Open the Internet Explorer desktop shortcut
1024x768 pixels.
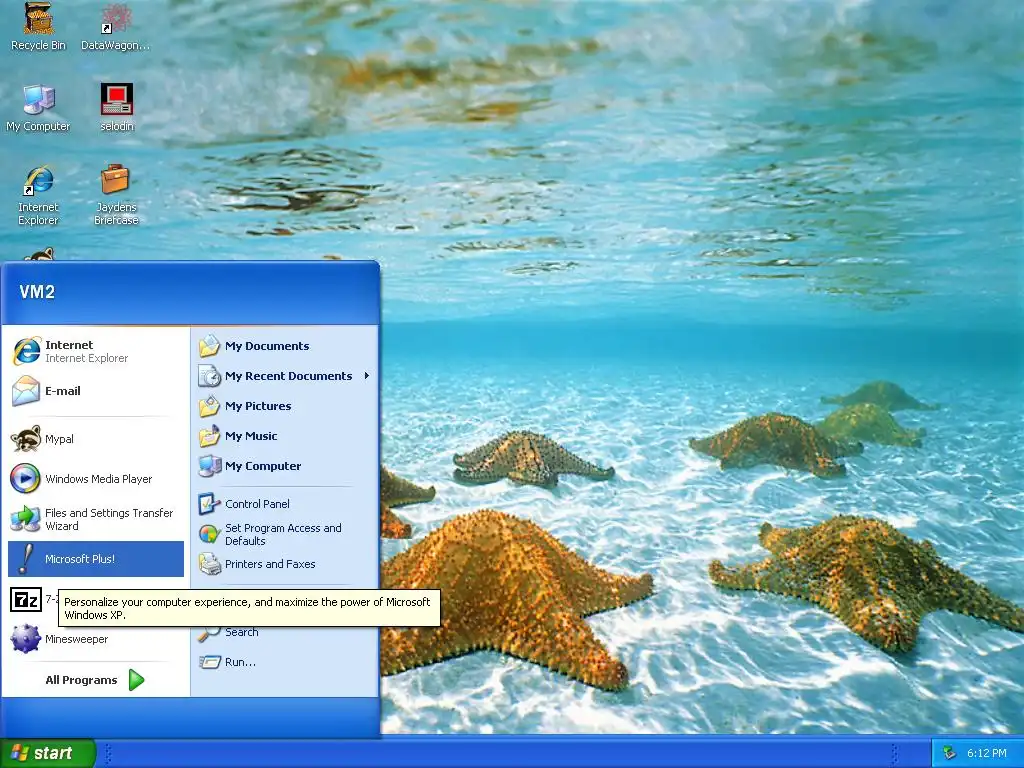pos(39,195)
